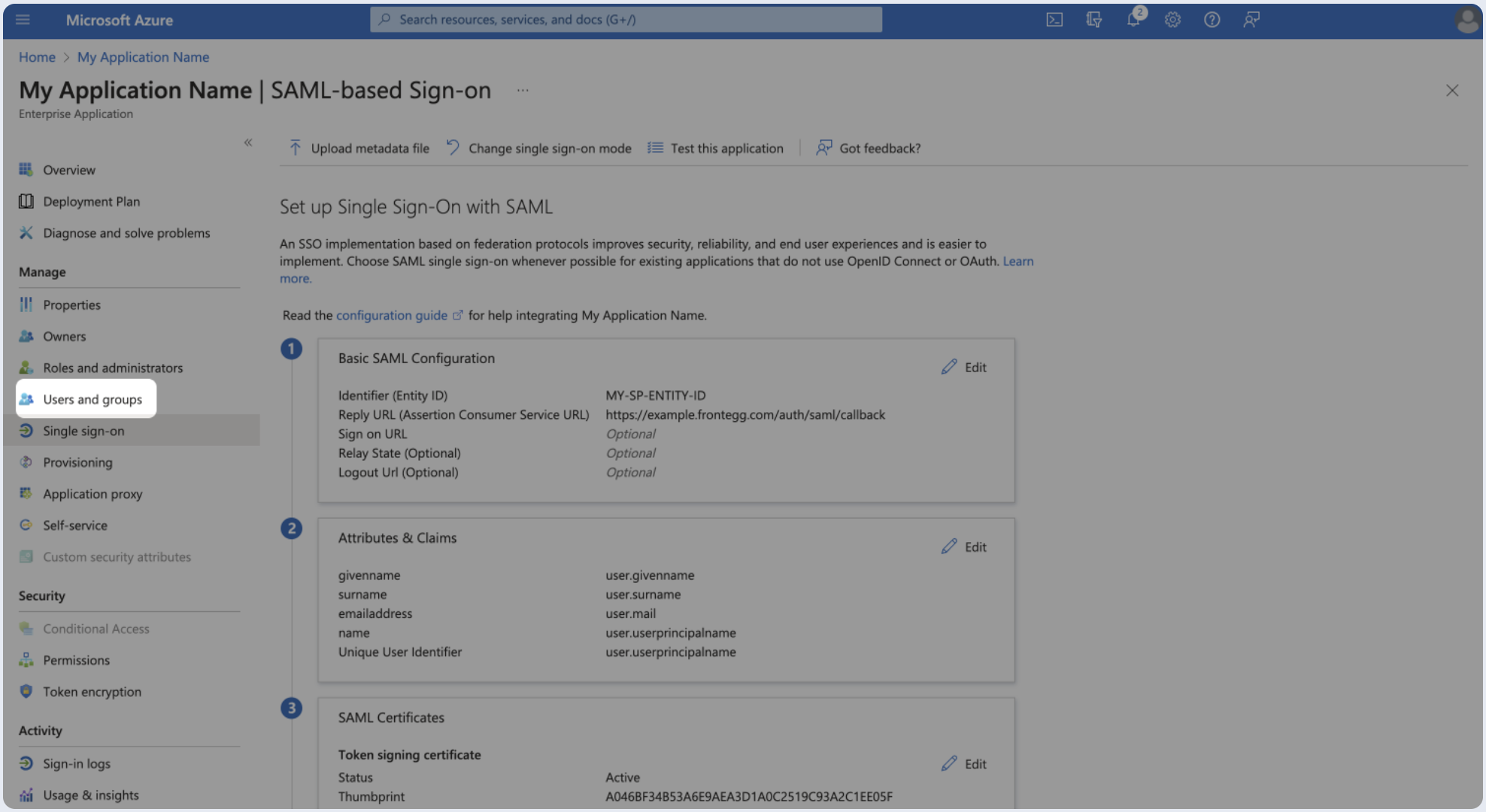The image size is (1486, 812).
Task: Open Provisioning in the Manage section
Action: point(77,462)
